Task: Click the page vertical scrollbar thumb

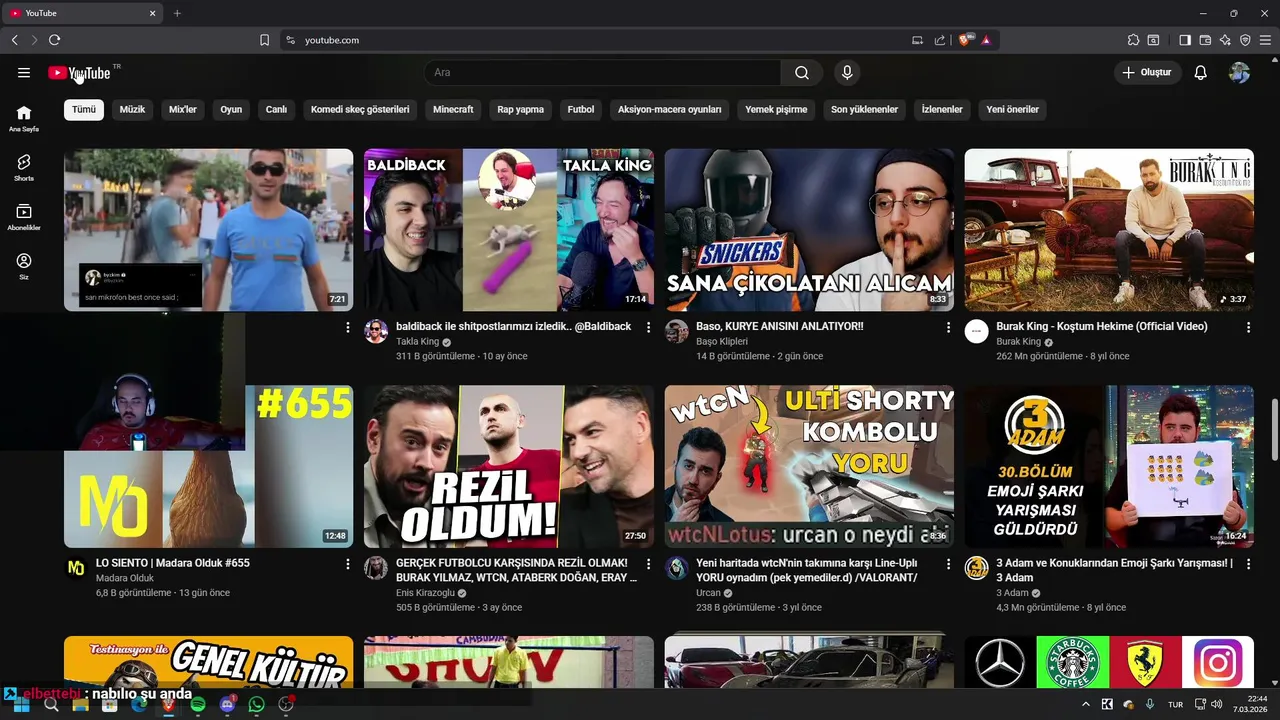Action: tap(1274, 430)
